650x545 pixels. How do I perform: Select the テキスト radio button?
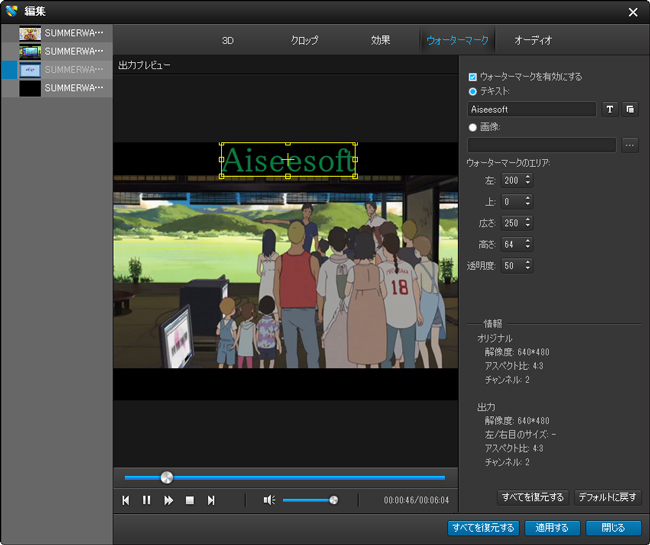[x=473, y=91]
